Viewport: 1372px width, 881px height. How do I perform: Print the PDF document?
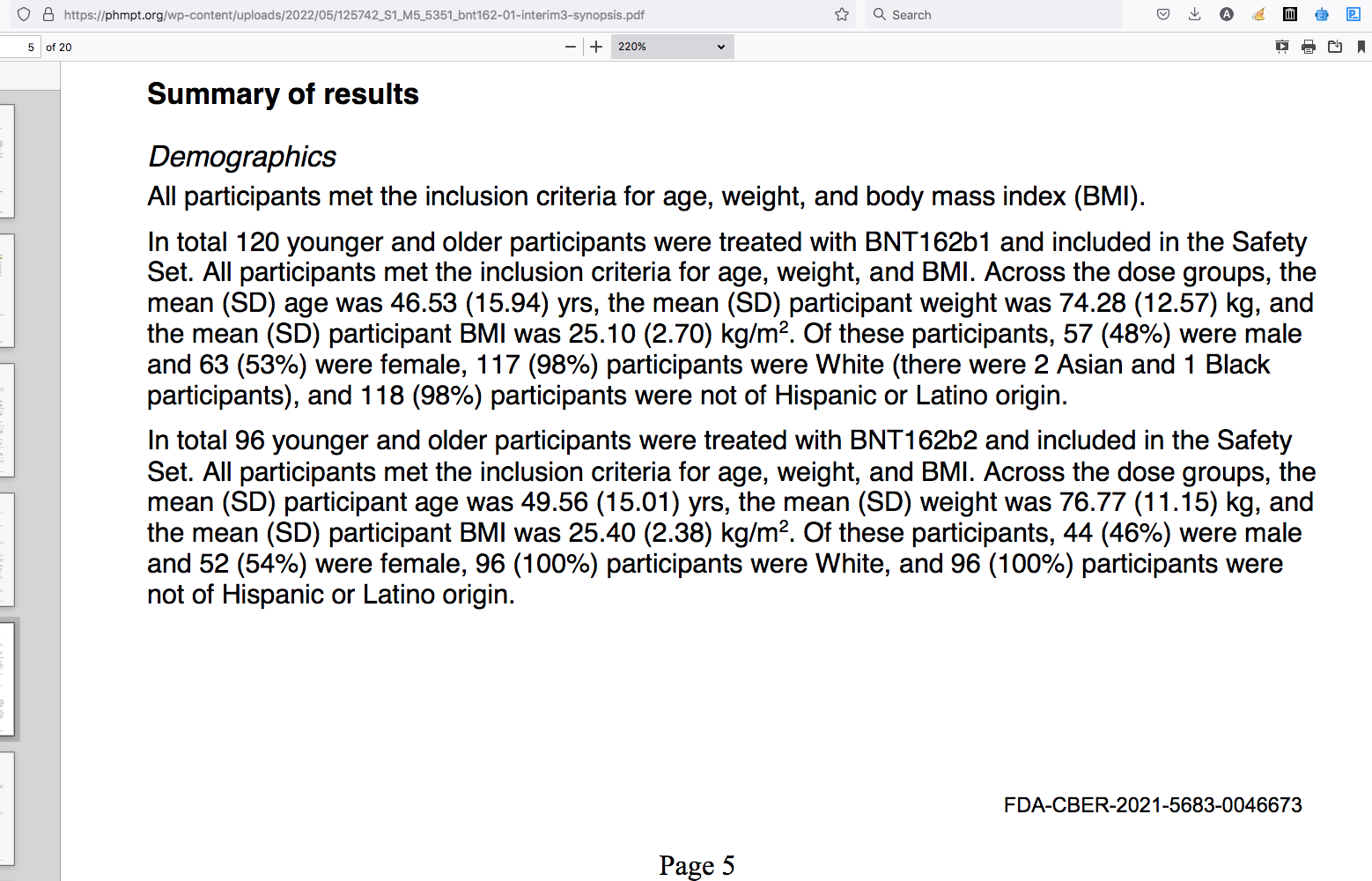[1309, 47]
